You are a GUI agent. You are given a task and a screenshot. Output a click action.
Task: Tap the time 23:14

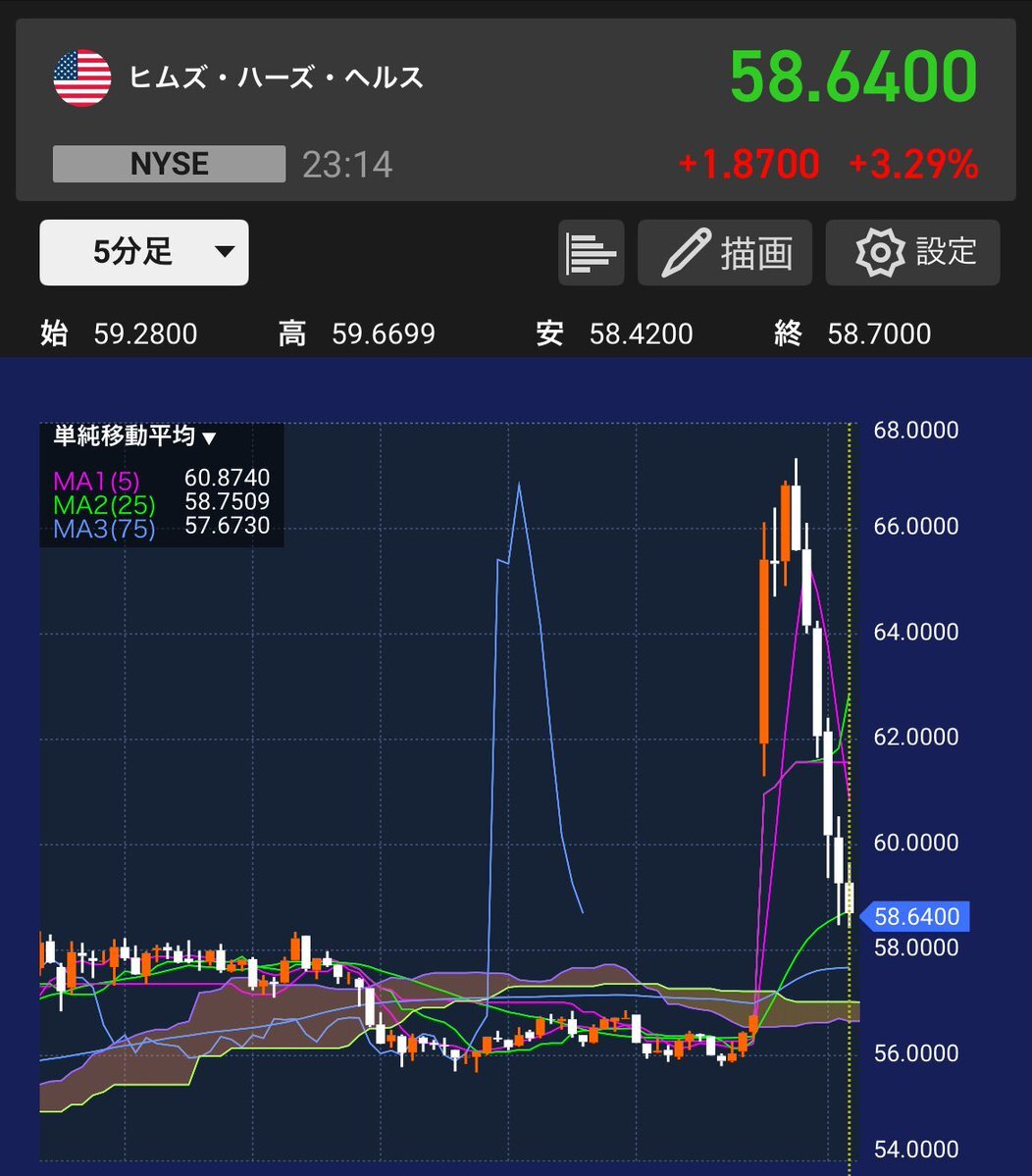347,165
